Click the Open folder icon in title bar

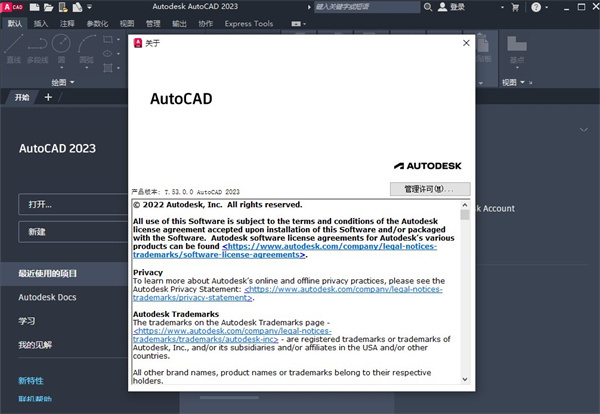click(x=49, y=7)
